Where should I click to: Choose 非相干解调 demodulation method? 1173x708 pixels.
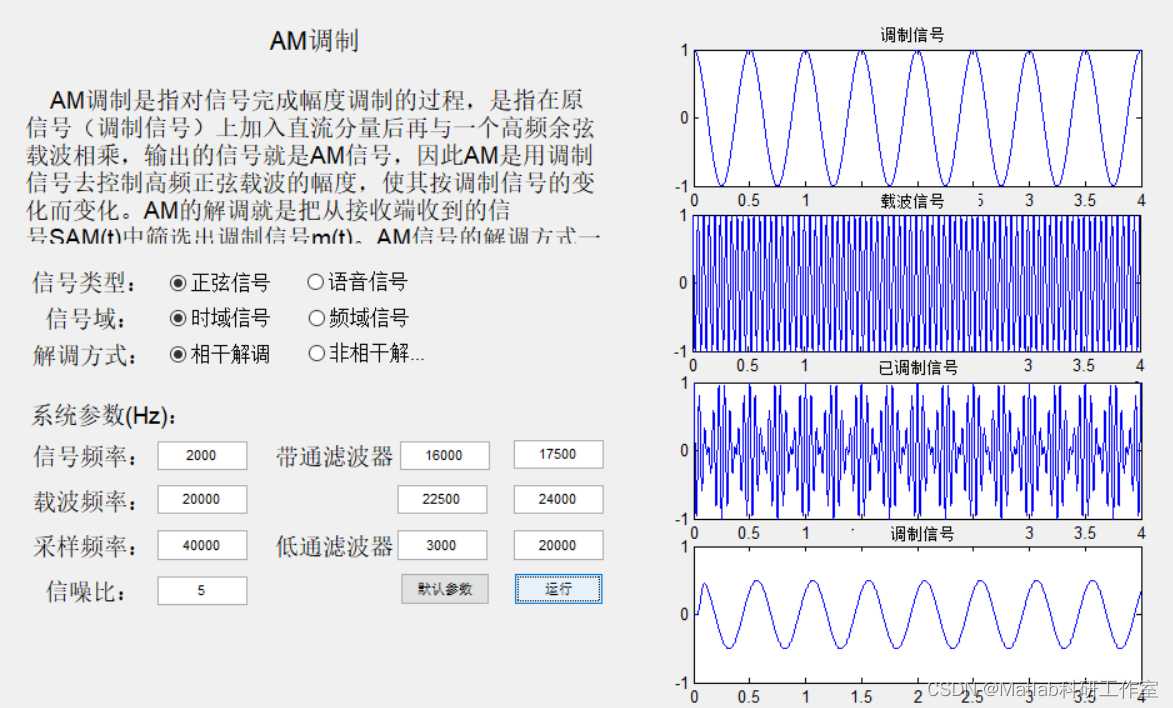pos(317,353)
